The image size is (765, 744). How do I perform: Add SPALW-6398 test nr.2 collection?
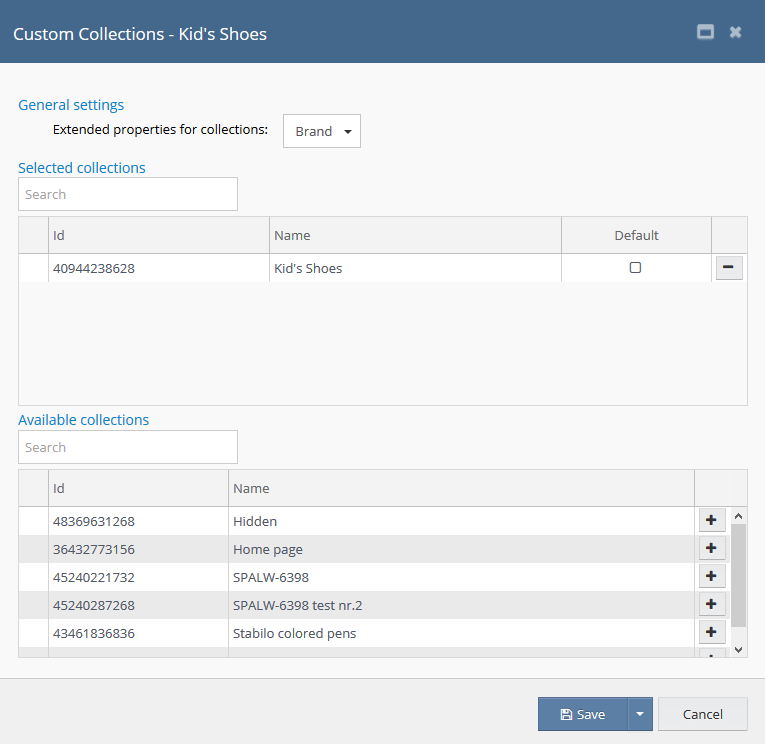[x=711, y=604]
